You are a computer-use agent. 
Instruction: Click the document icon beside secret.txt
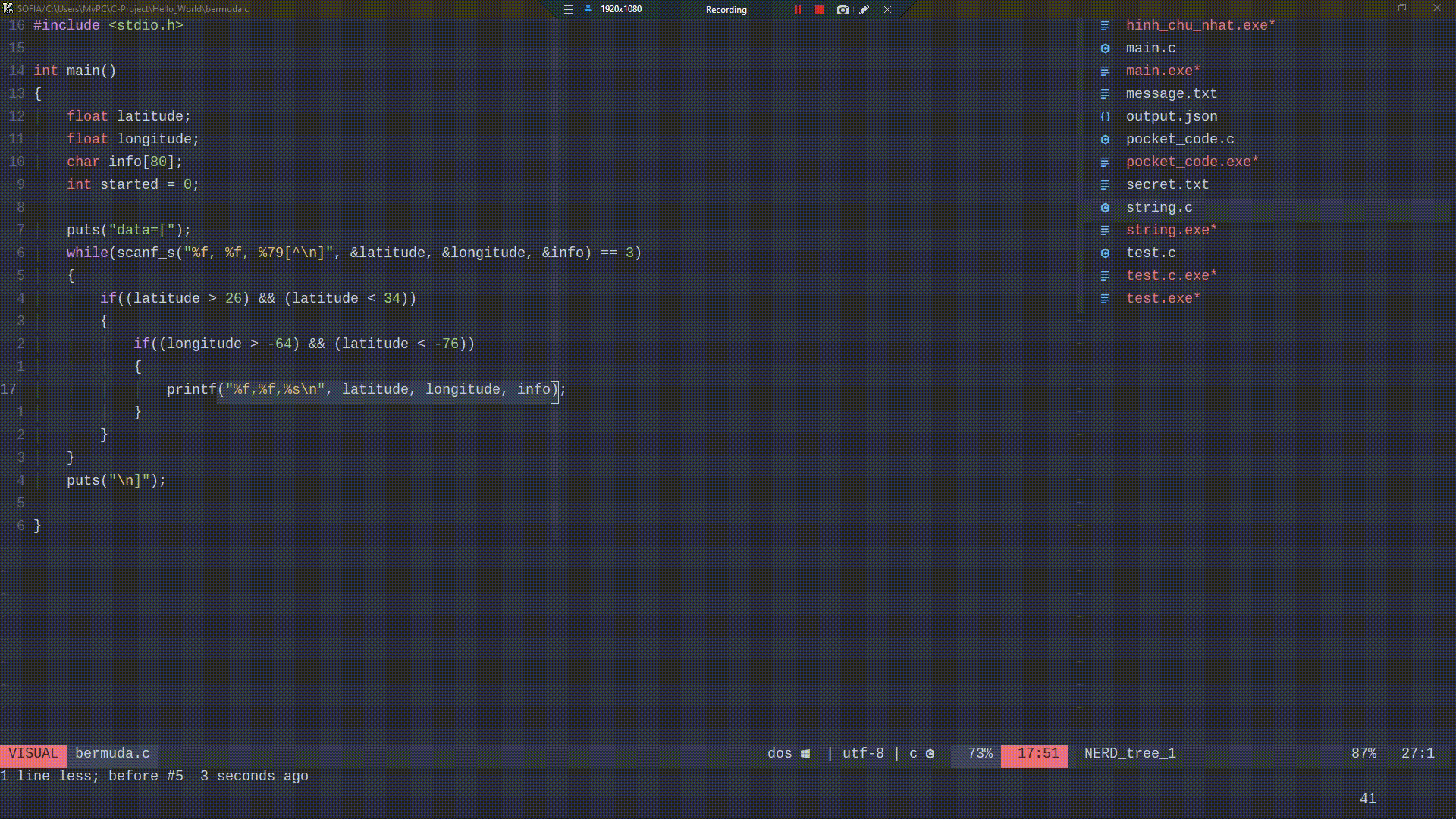[x=1105, y=184]
